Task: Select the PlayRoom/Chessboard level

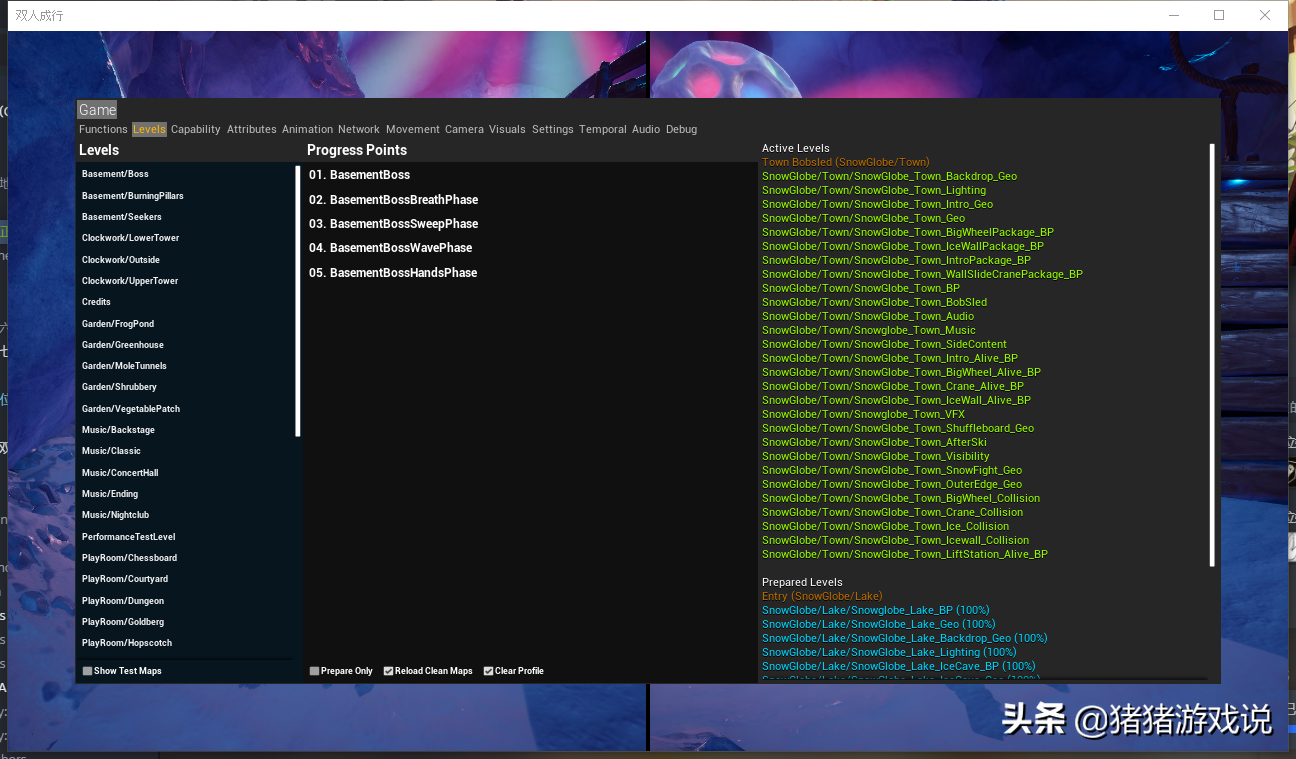Action: coord(129,558)
